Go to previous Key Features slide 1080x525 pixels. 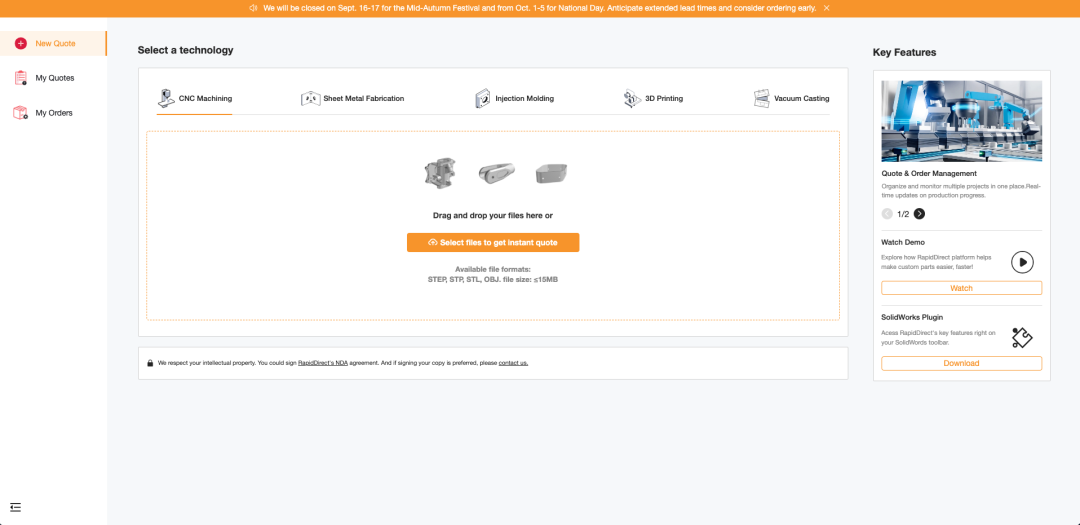[x=887, y=214]
